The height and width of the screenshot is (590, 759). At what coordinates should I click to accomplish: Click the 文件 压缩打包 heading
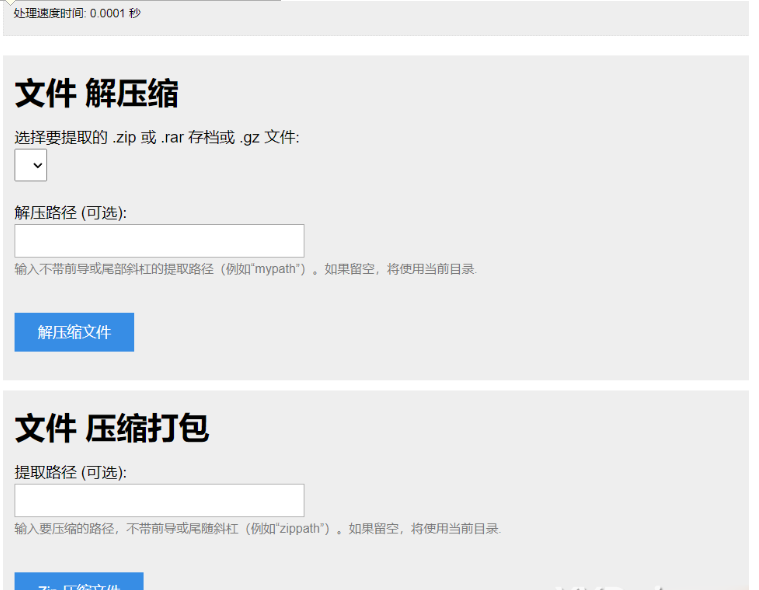tap(112, 428)
